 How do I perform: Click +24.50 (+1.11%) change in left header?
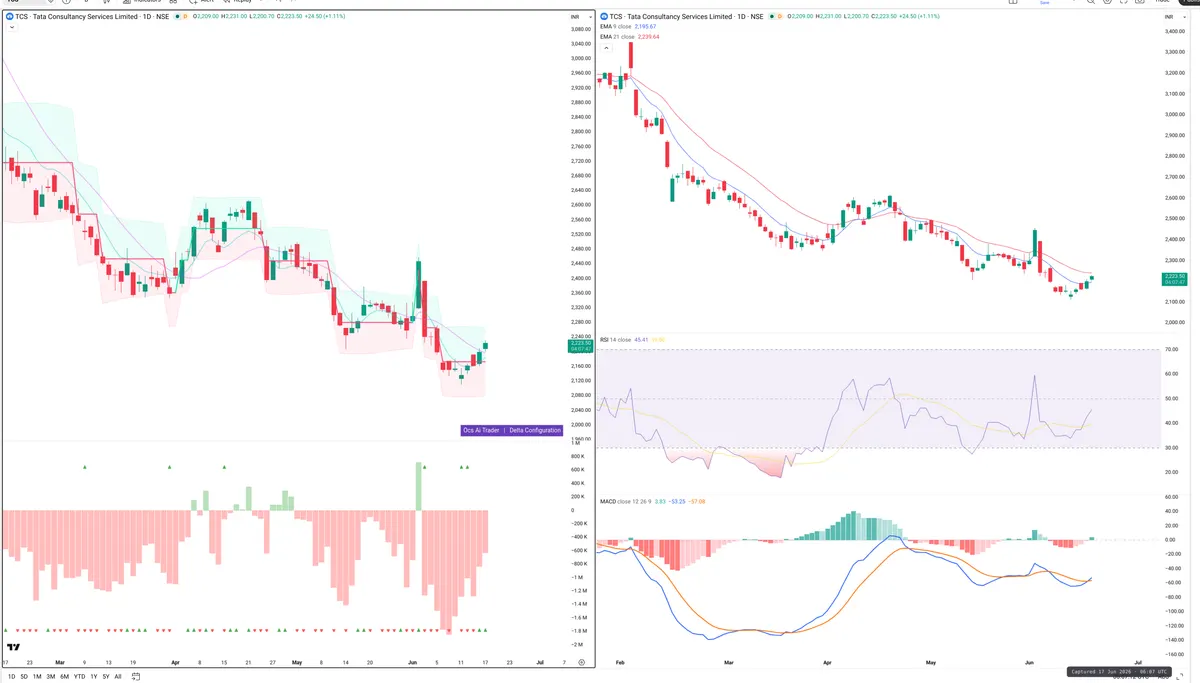pyautogui.click(x=325, y=17)
